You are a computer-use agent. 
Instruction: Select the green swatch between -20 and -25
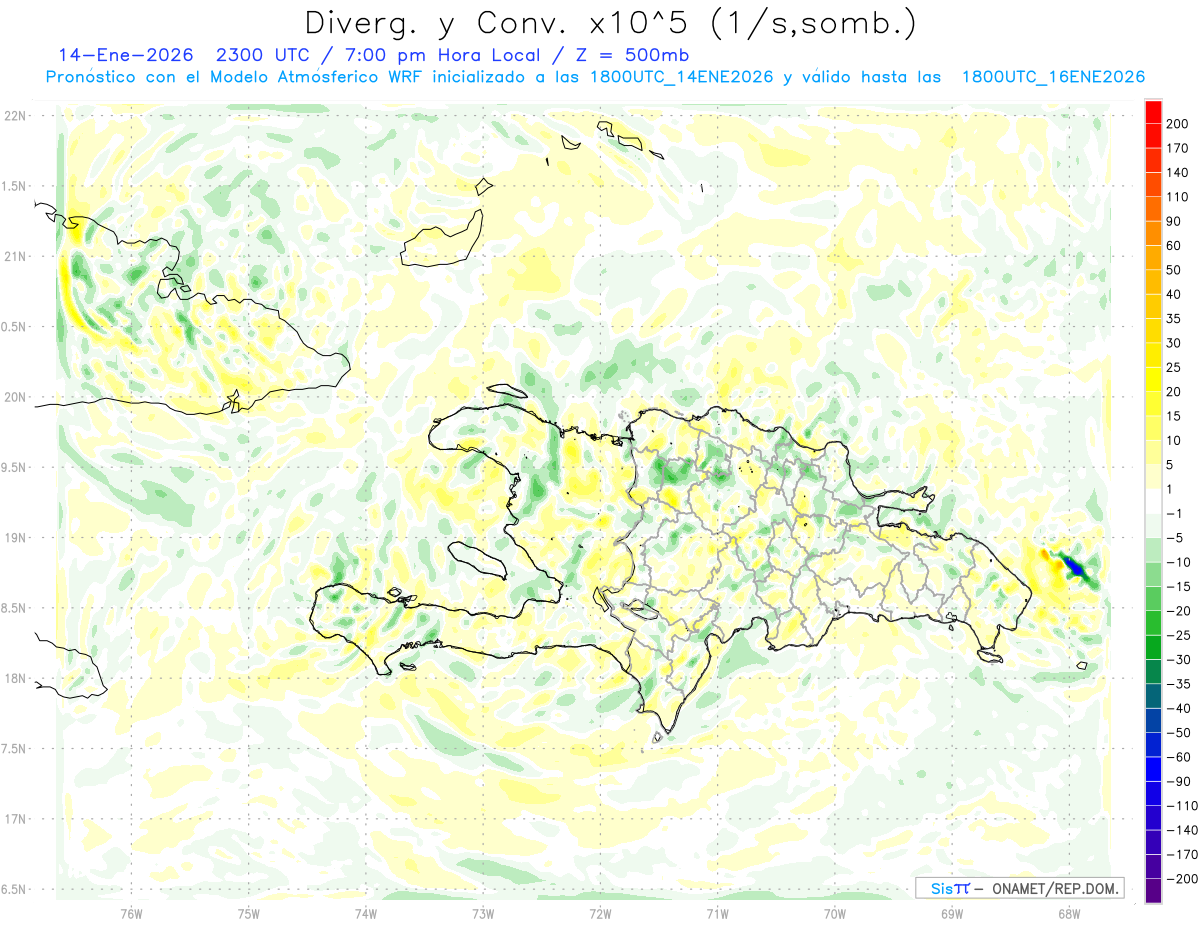1153,623
